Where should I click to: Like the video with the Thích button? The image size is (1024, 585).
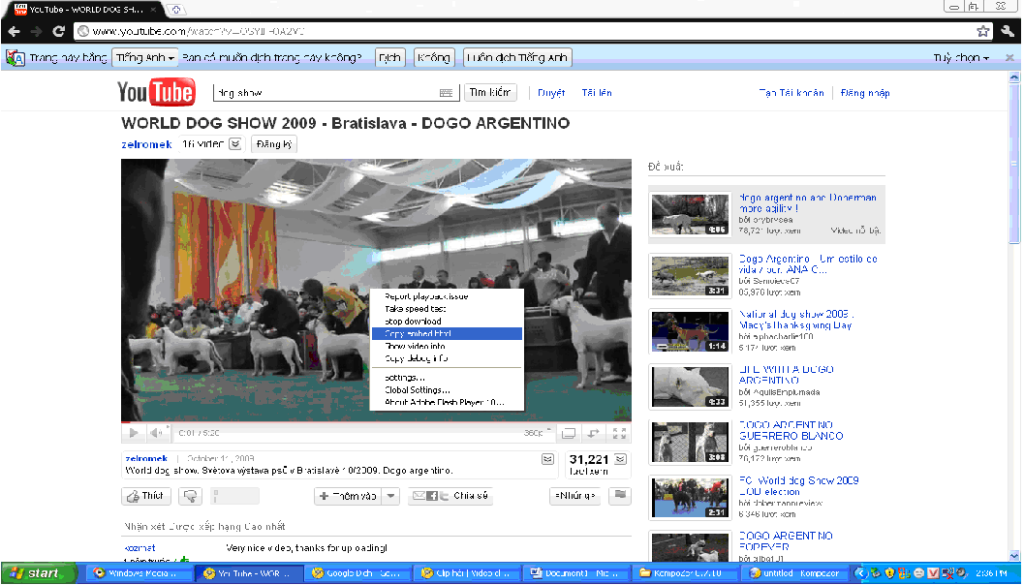[x=146, y=496]
